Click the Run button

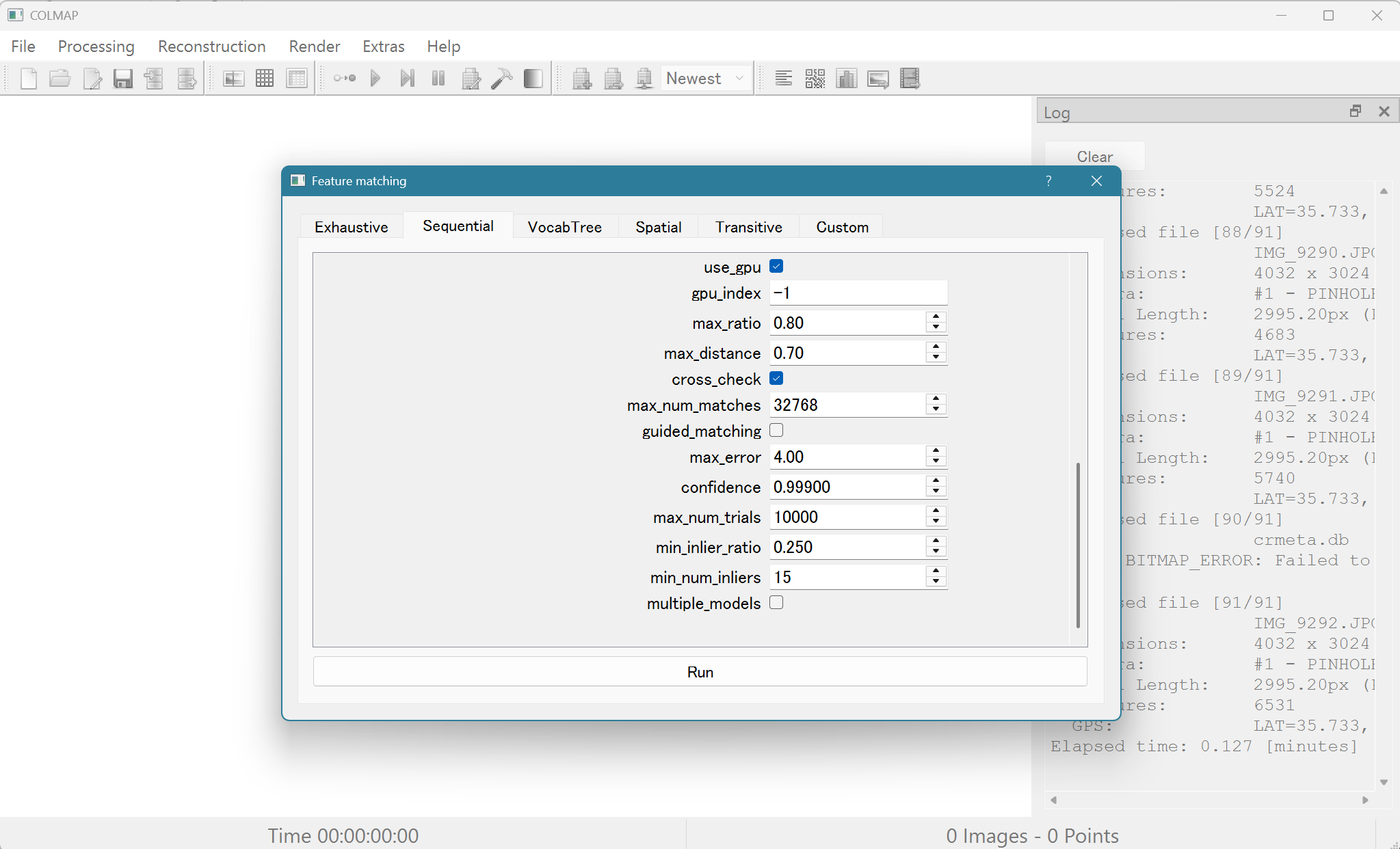click(700, 672)
